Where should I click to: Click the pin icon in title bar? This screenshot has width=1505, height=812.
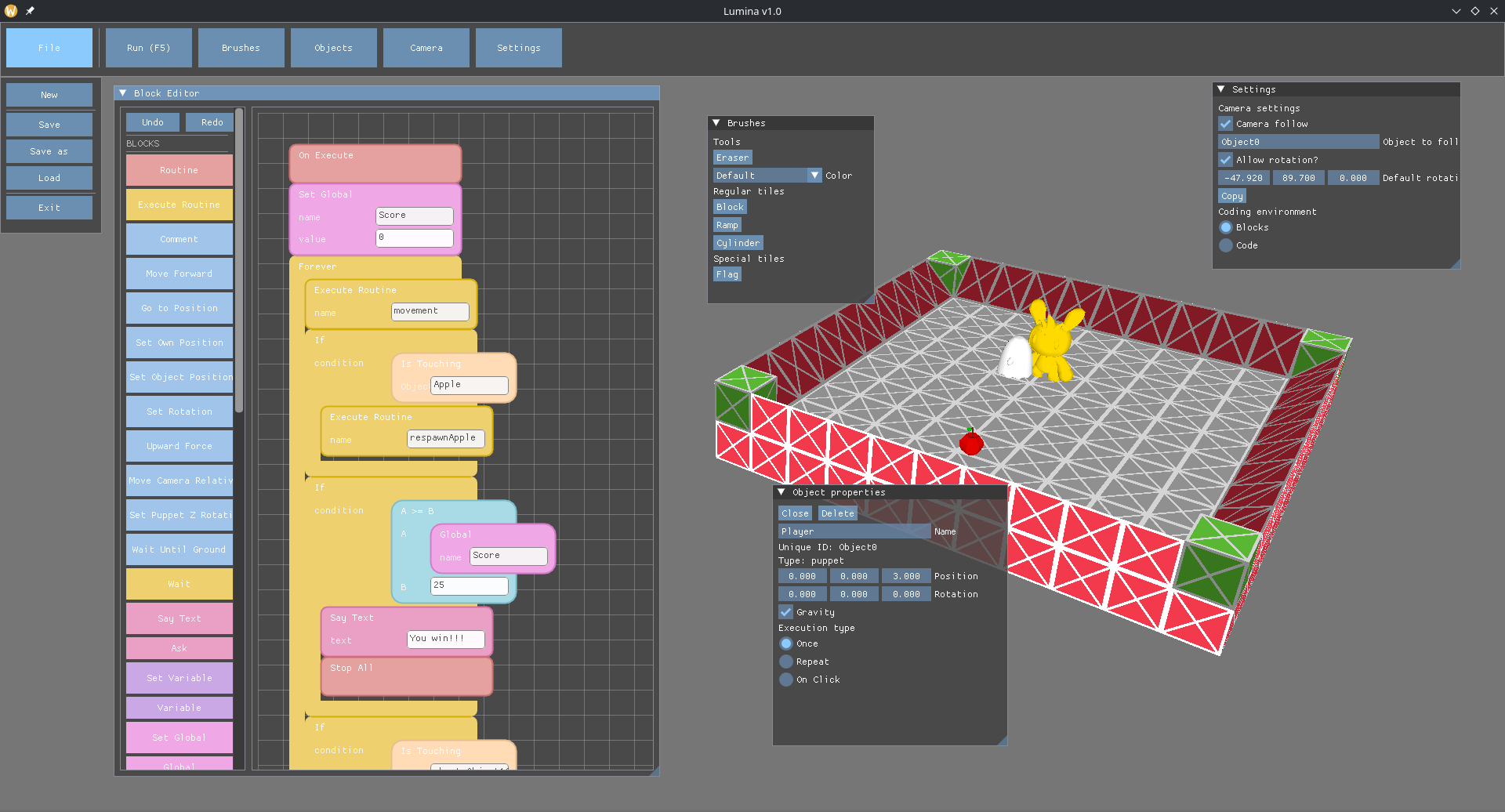pos(30,11)
